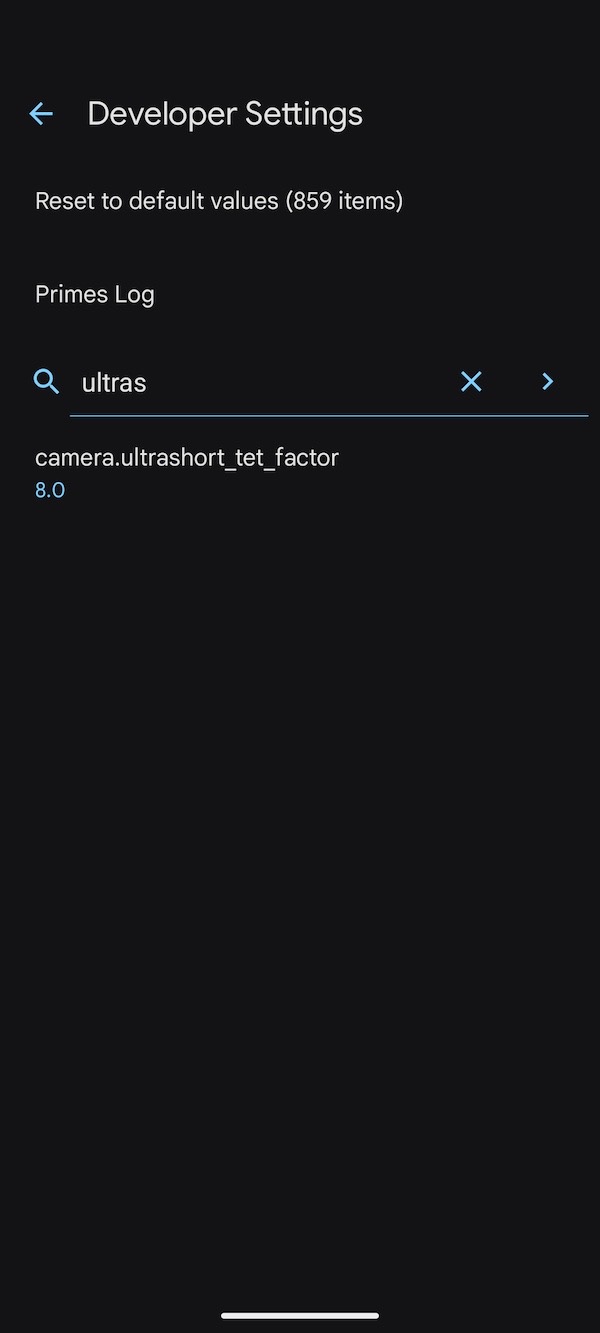
Task: Tap the home gesture bar at bottom
Action: click(x=300, y=1315)
